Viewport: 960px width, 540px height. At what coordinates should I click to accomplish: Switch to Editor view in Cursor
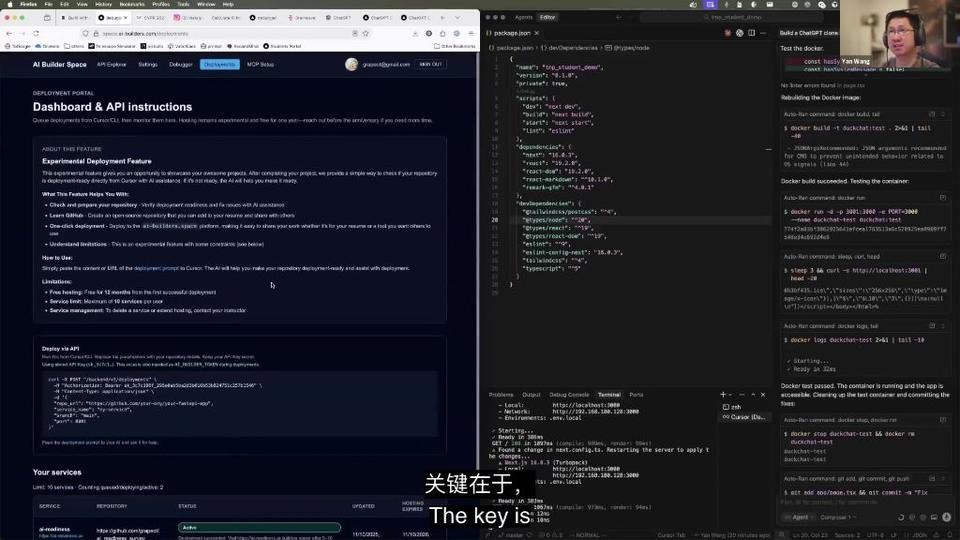click(x=547, y=17)
